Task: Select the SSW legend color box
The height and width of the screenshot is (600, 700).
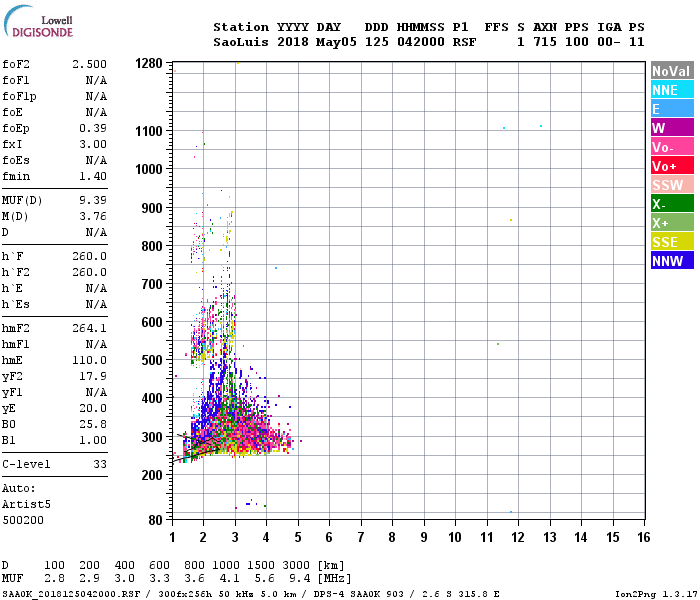Action: point(672,185)
